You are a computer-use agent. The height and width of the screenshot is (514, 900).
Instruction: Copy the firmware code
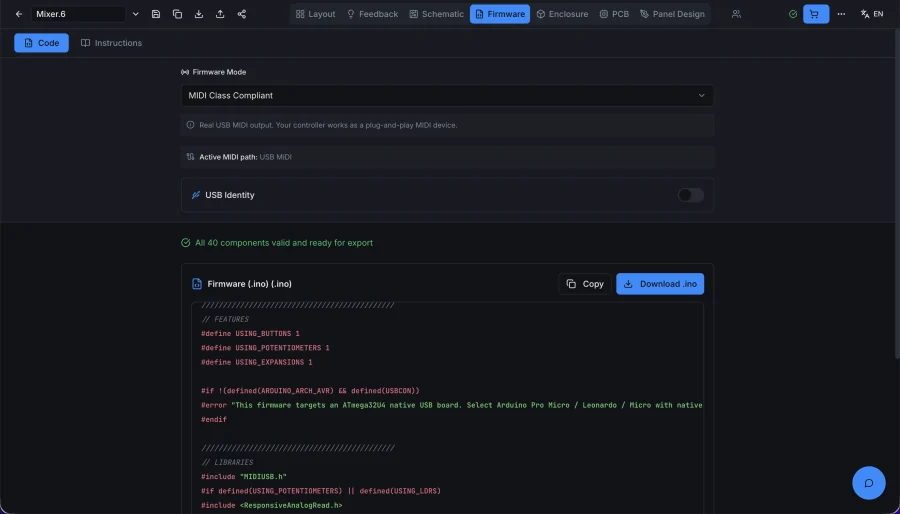coord(584,284)
